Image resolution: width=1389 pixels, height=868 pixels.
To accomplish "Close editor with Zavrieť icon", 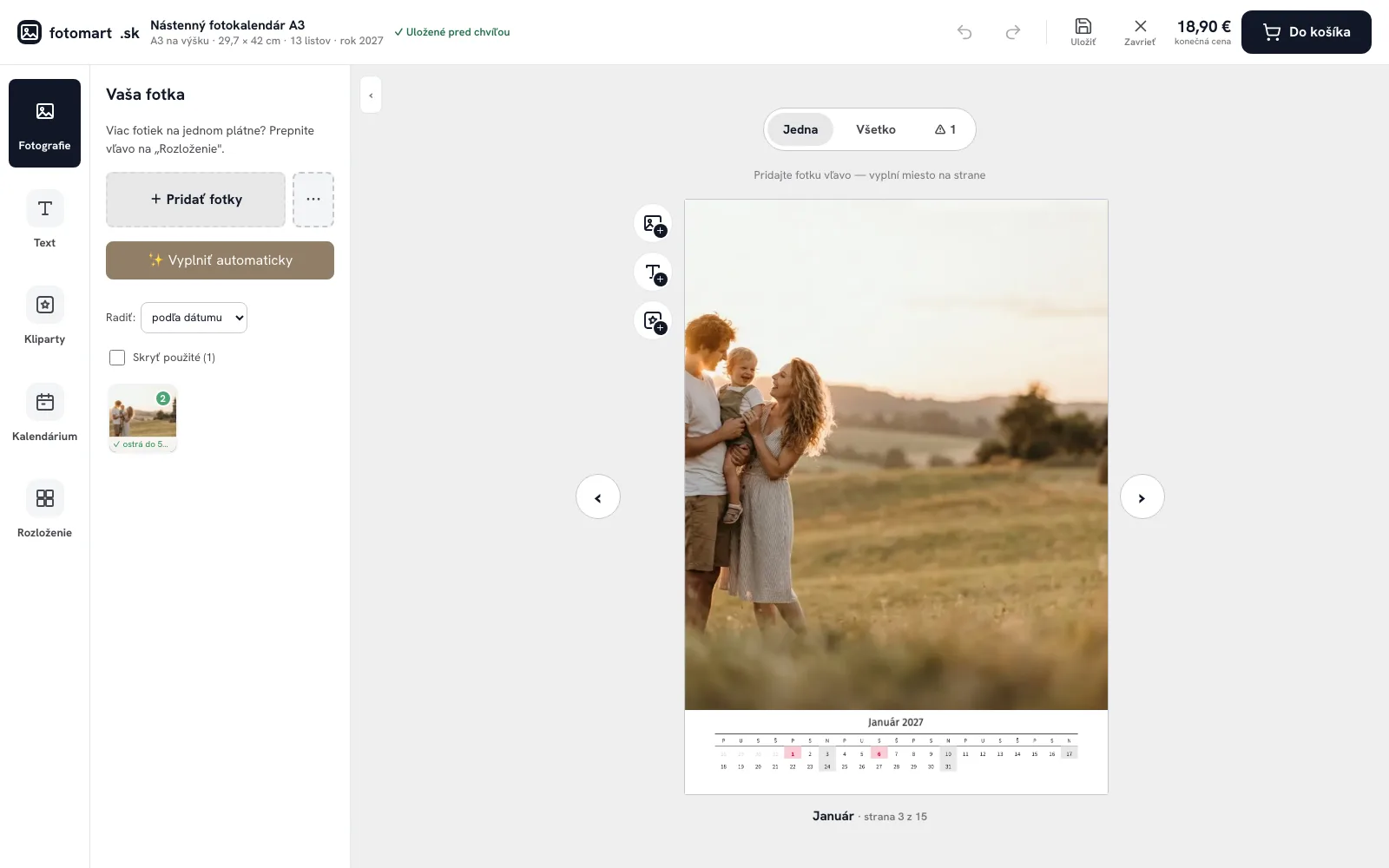I will pos(1140,32).
